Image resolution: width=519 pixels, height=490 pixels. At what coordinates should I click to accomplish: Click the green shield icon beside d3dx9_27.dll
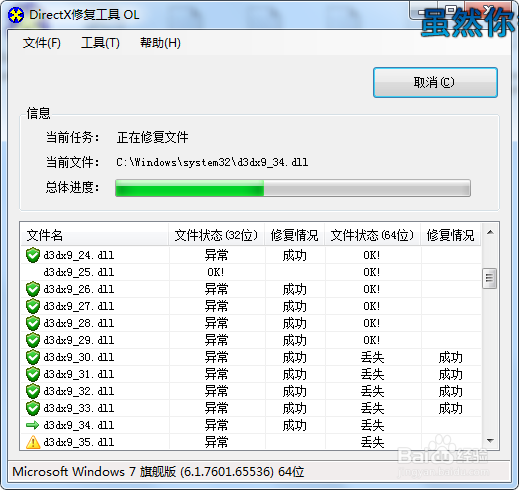coord(33,306)
